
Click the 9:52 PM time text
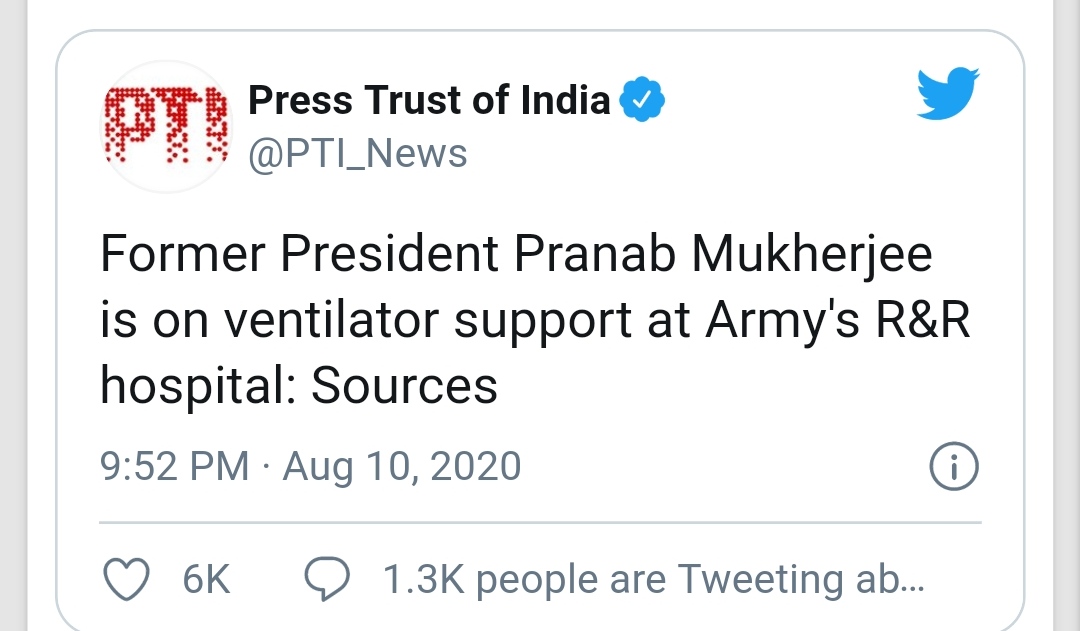174,467
